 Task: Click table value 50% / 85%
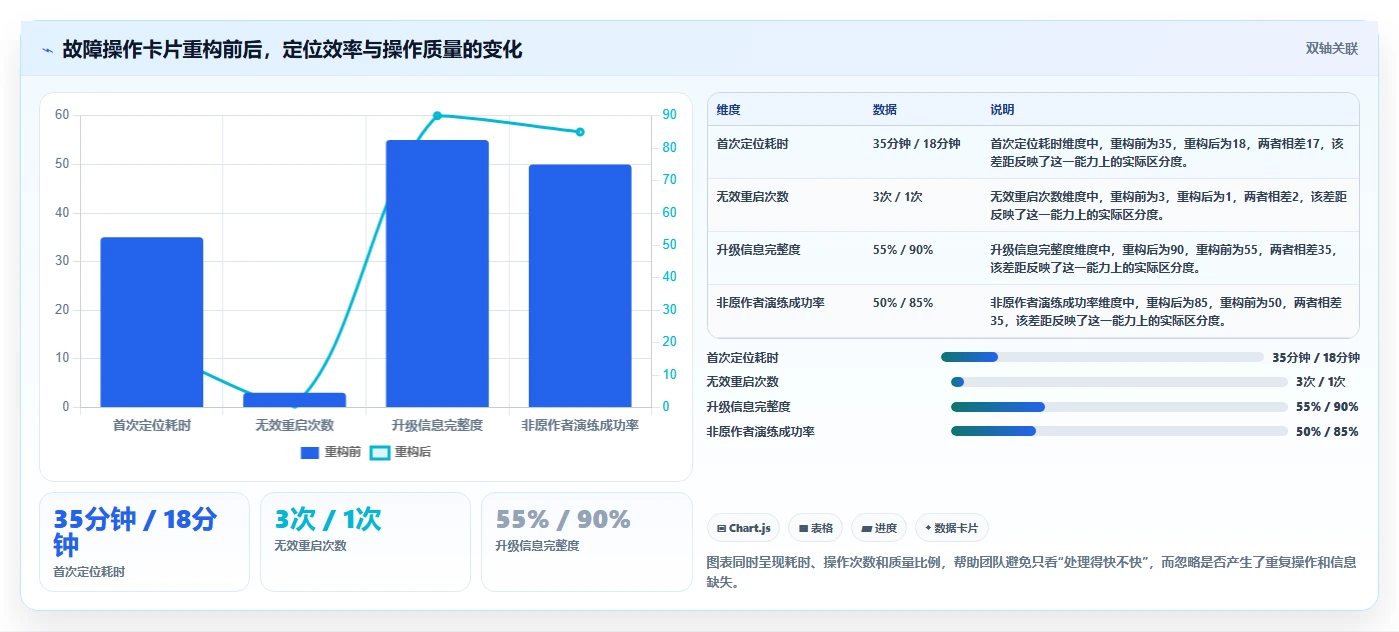tap(902, 302)
